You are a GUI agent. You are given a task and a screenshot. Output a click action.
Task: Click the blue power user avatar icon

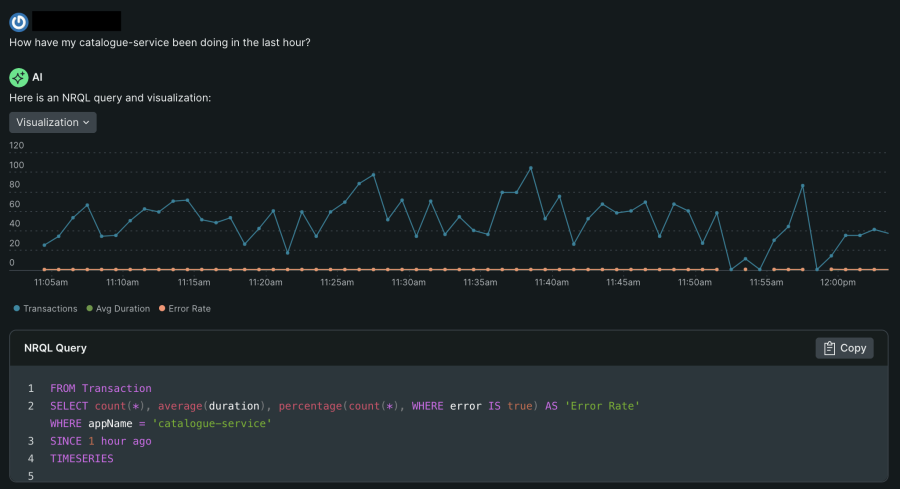click(19, 21)
